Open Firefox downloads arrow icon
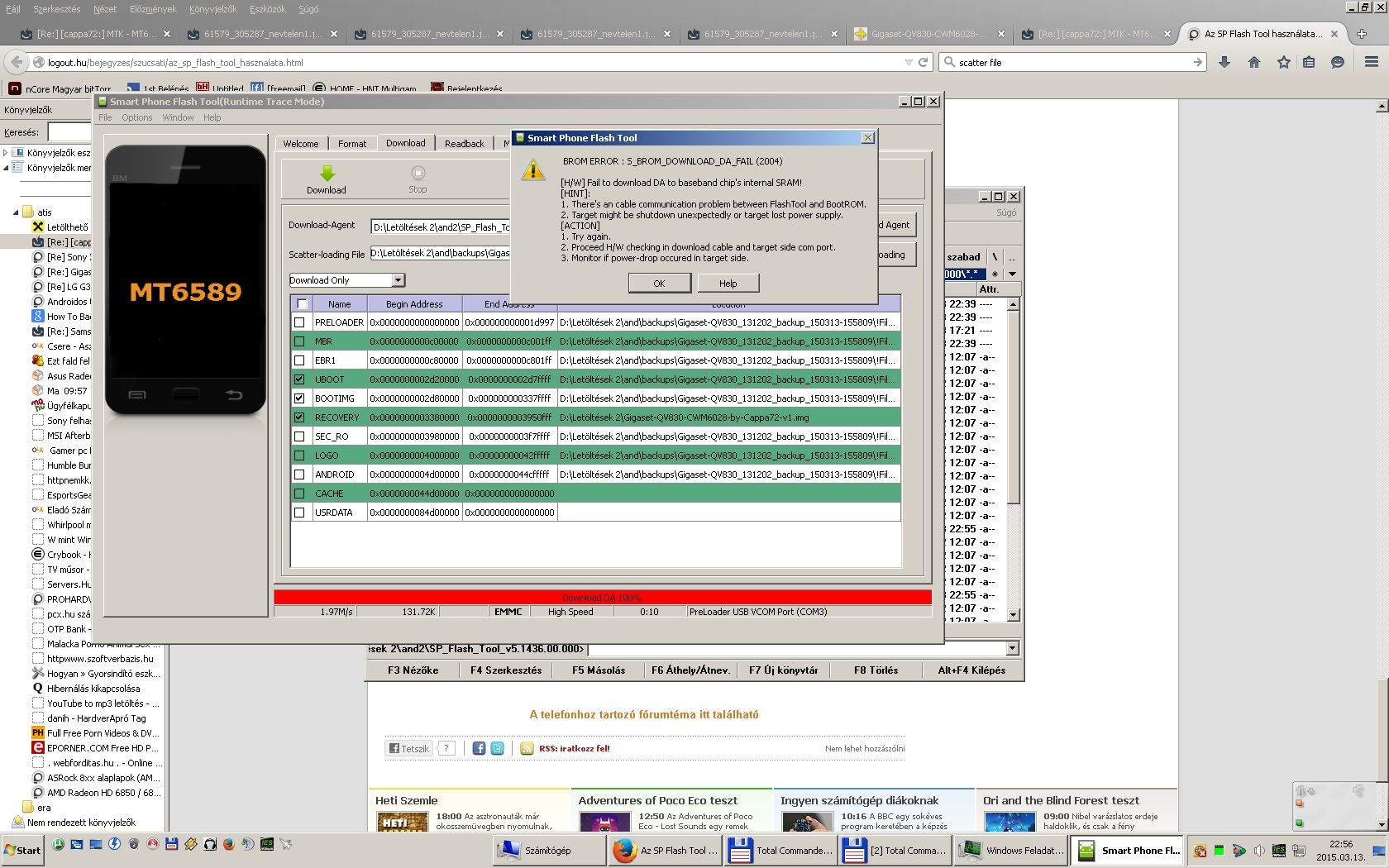 click(1224, 62)
